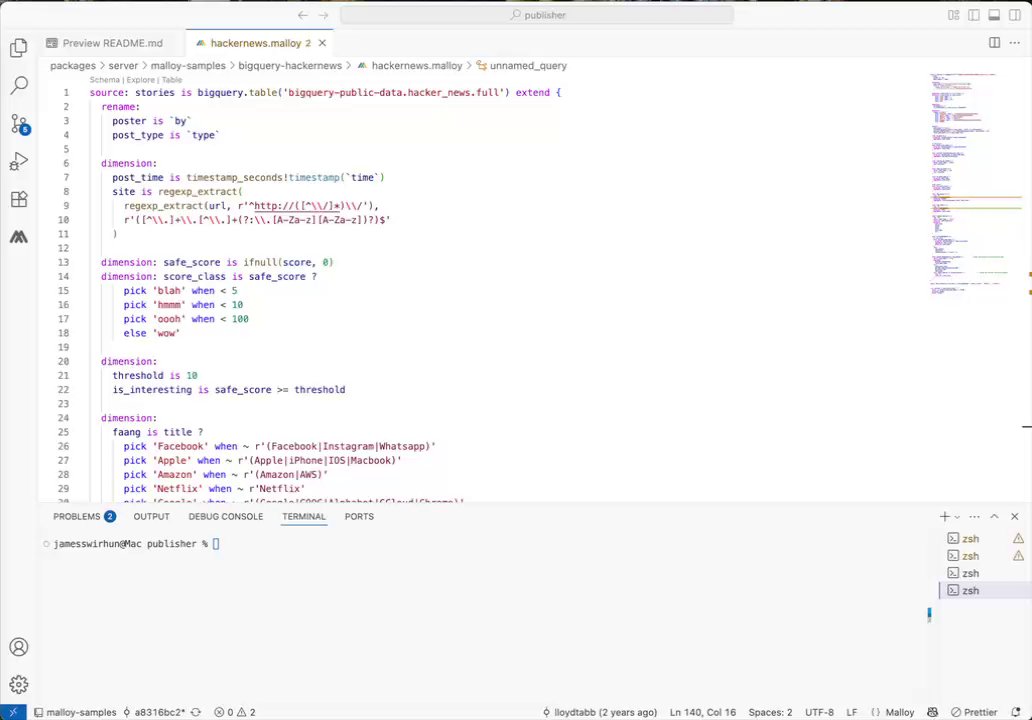Close the hackernews.malloy tab
Screen dimensions: 1032x720
pyautogui.click(x=322, y=43)
